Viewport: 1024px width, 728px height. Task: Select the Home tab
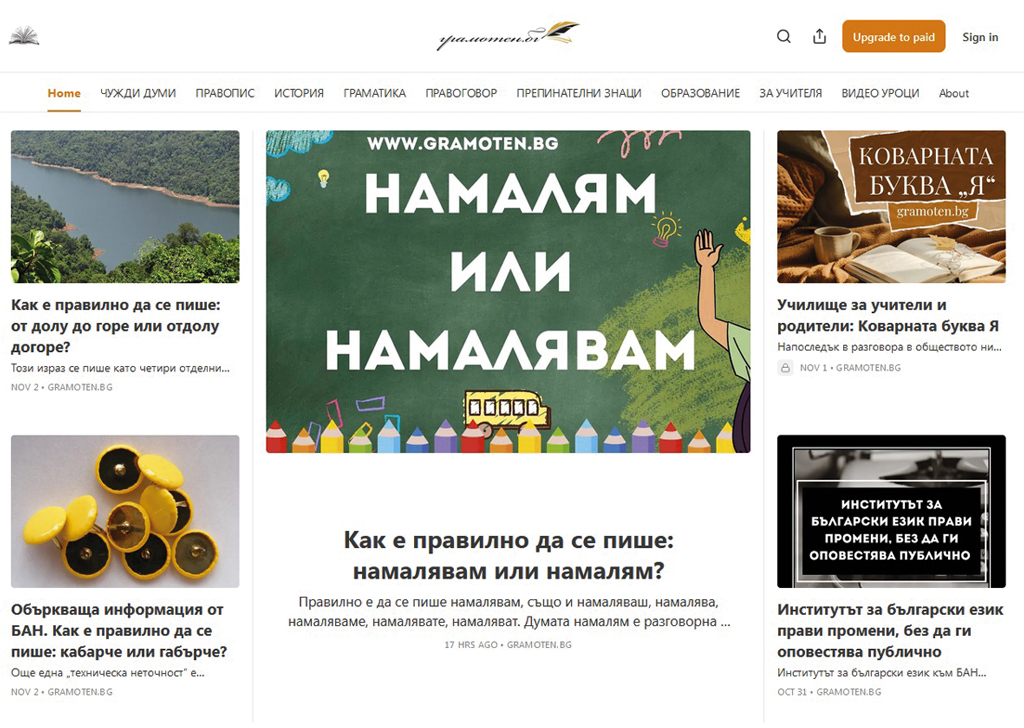[64, 93]
